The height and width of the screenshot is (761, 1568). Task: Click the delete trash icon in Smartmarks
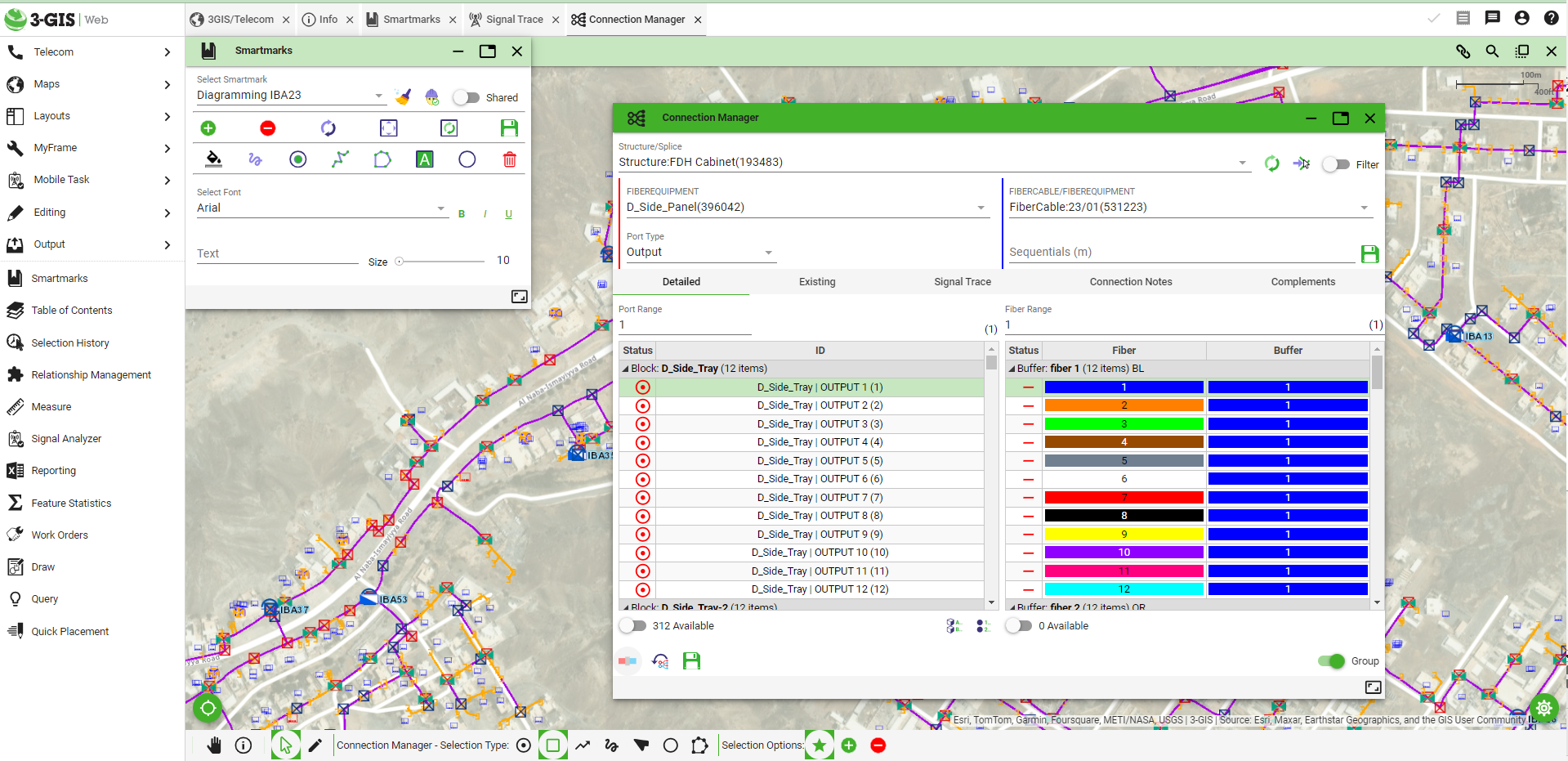click(509, 159)
